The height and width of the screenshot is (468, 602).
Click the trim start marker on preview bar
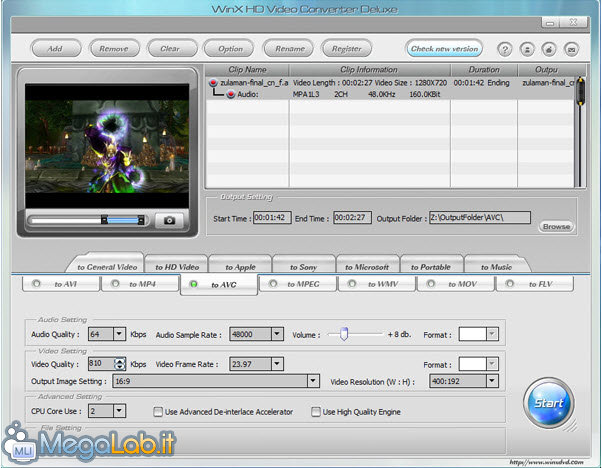[x=104, y=220]
